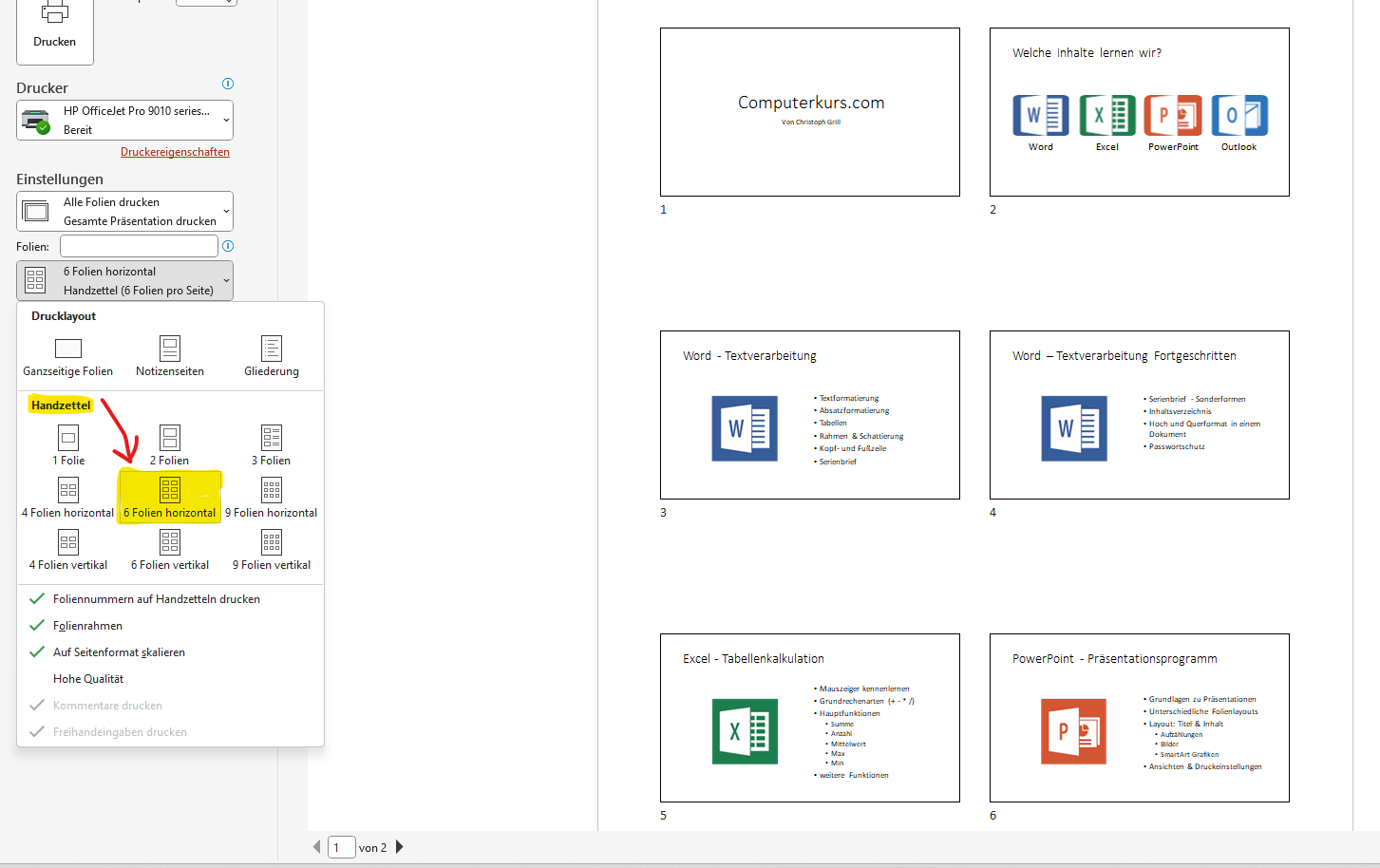Click the Drucken button
This screenshot has height=868, width=1380.
[x=54, y=30]
